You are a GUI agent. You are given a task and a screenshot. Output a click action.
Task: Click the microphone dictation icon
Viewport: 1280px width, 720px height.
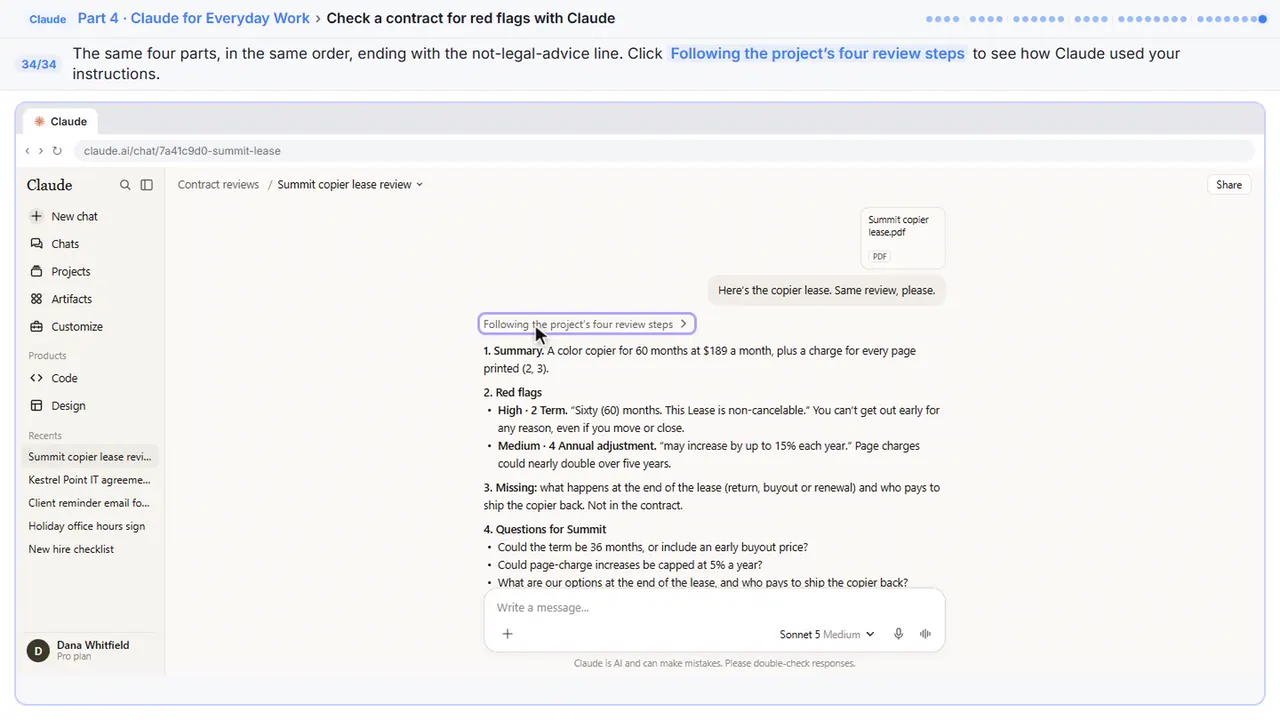(899, 634)
